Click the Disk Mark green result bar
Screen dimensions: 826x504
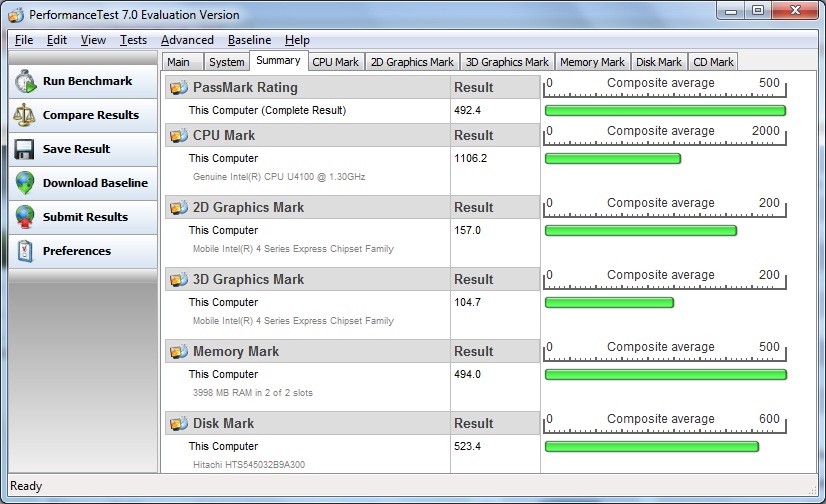(x=652, y=447)
